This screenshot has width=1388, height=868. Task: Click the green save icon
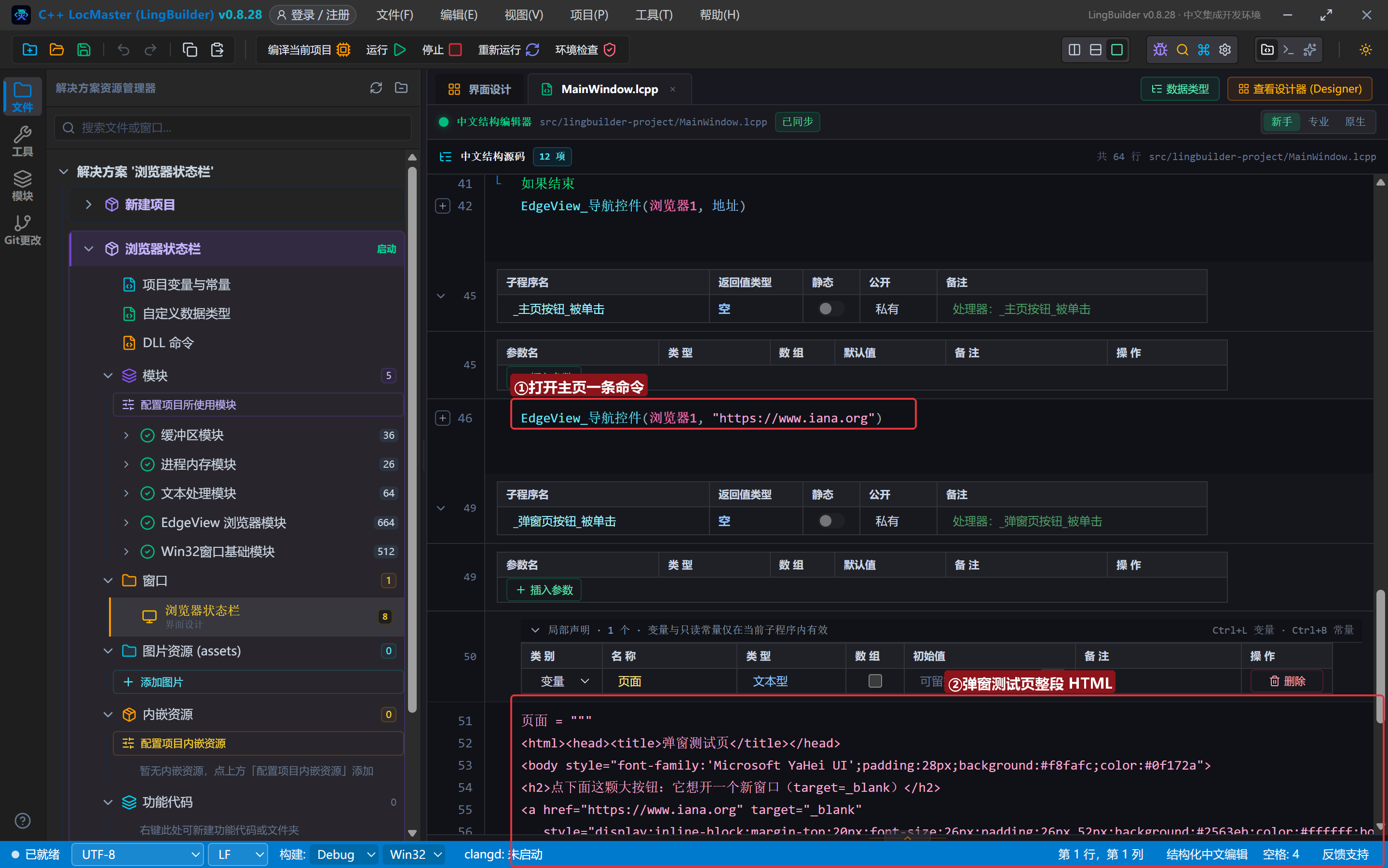[84, 50]
